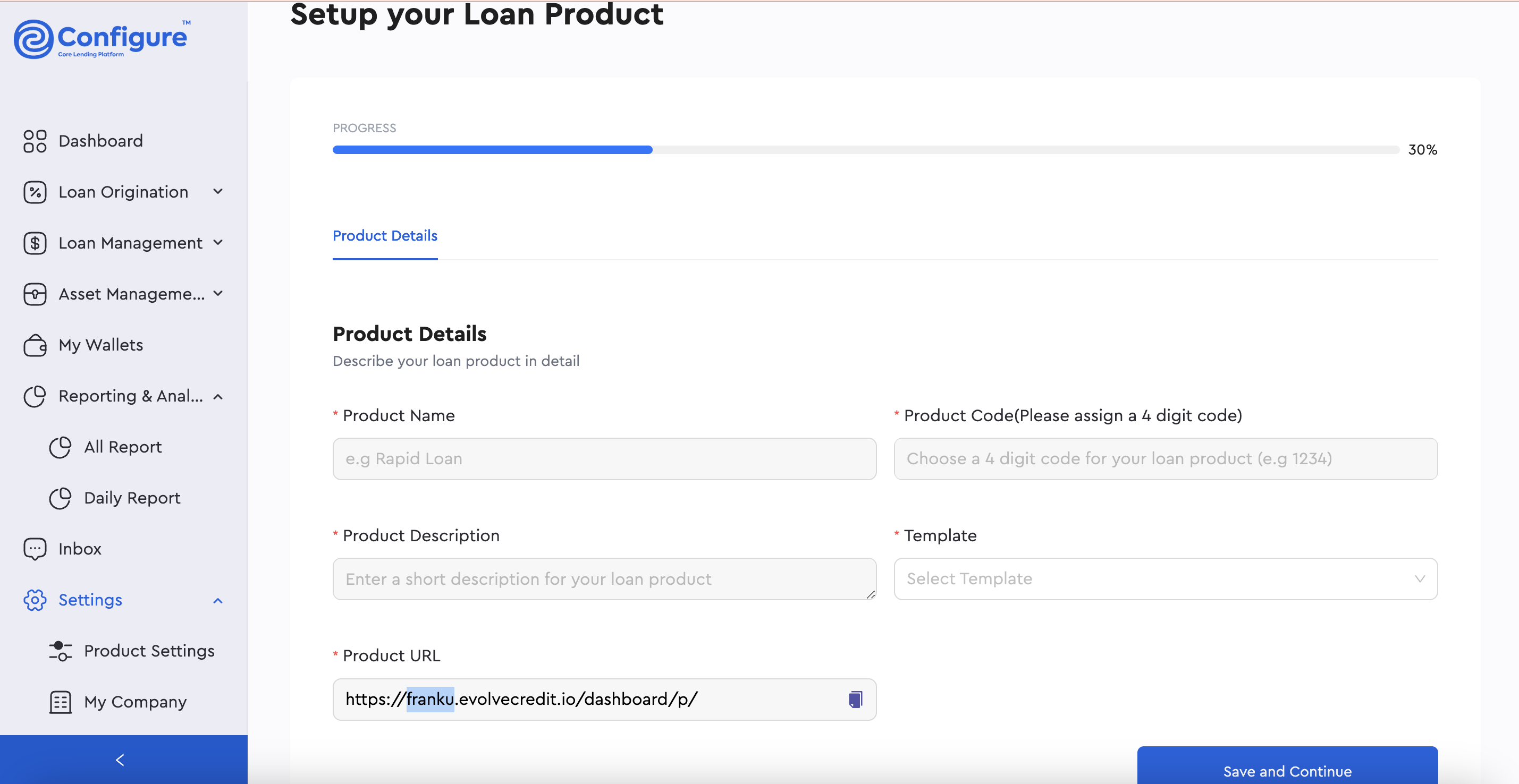The image size is (1519, 784).
Task: Open the All Report section
Action: [x=122, y=447]
